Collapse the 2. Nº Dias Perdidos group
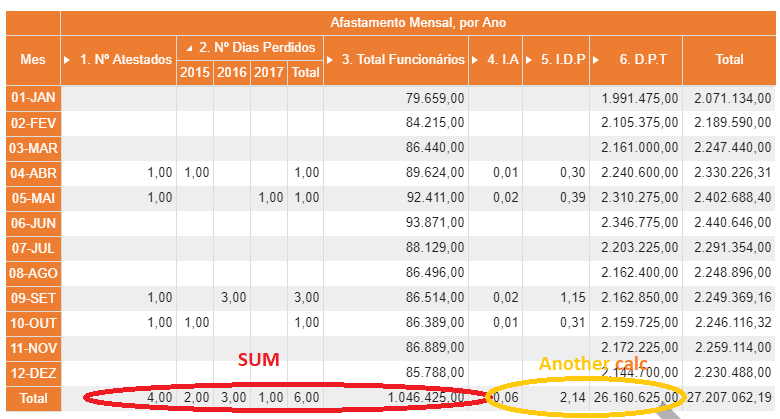Image resolution: width=780 pixels, height=419 pixels. (x=189, y=48)
